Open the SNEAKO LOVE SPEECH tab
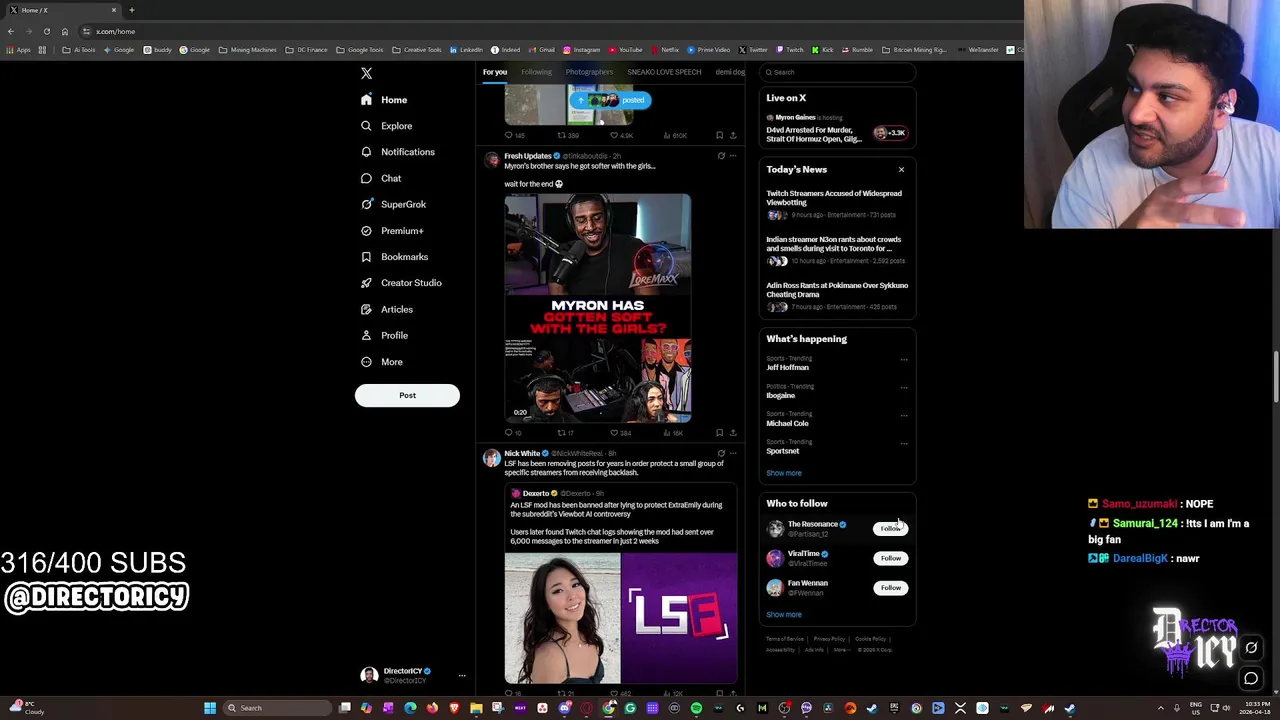This screenshot has width=1280, height=720. pyautogui.click(x=664, y=72)
